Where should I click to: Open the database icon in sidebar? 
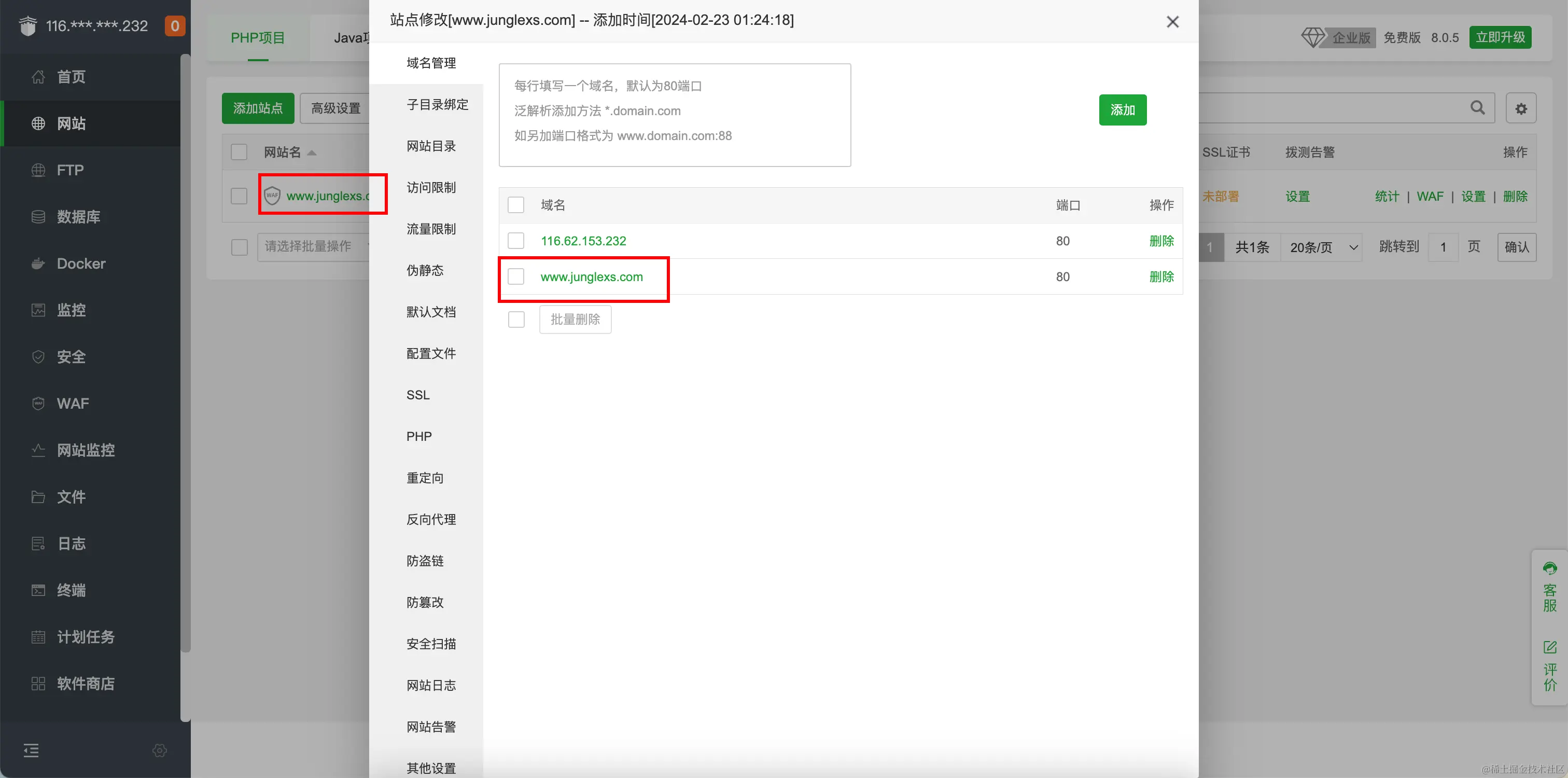coord(38,217)
